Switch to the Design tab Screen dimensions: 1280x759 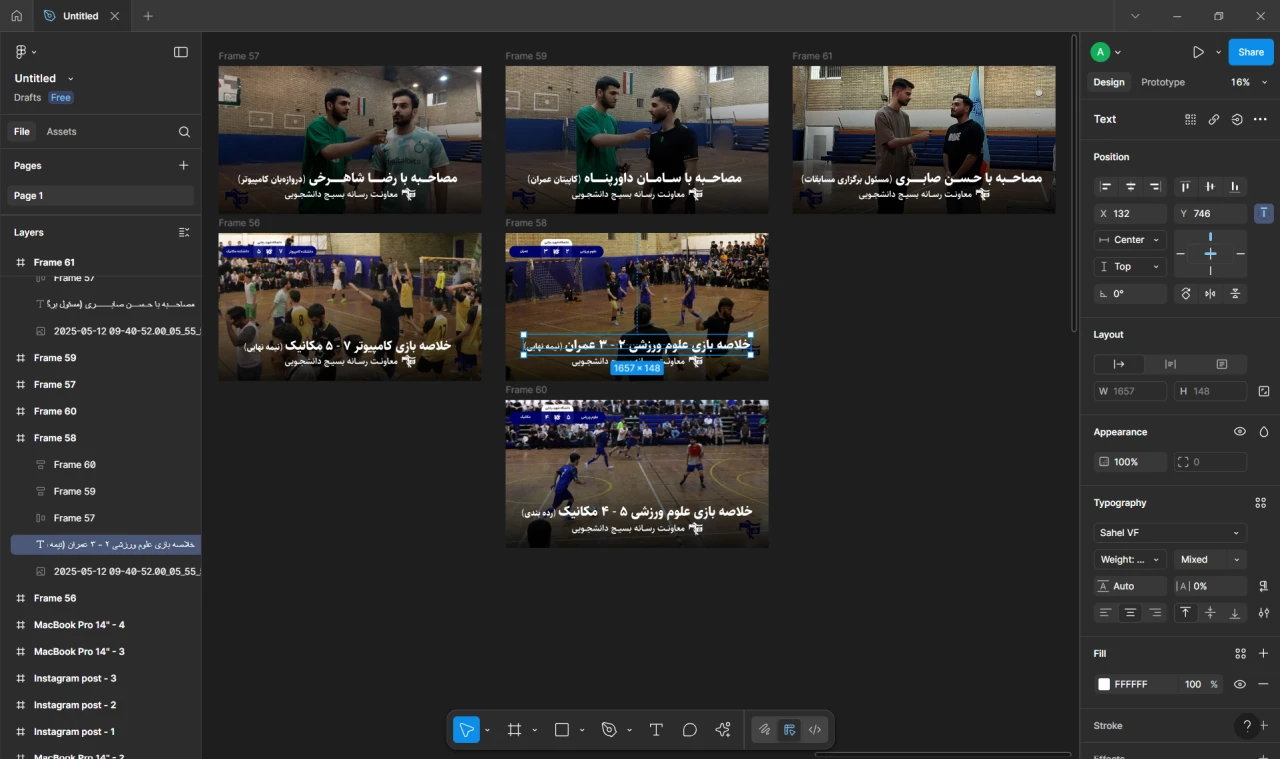(x=1109, y=82)
